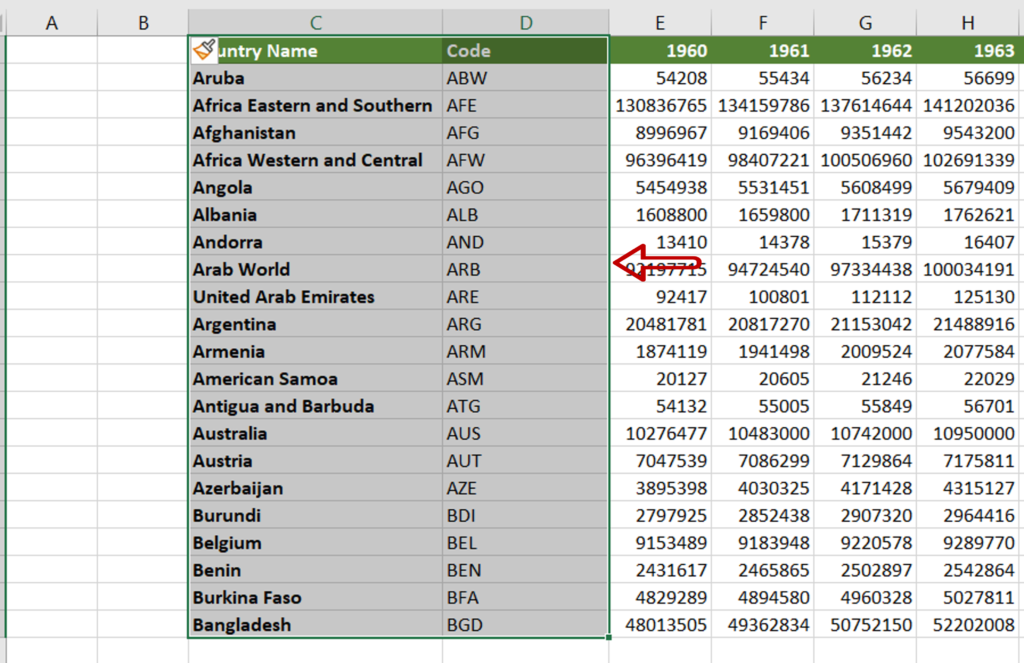
Task: Select column C header
Action: click(x=315, y=23)
